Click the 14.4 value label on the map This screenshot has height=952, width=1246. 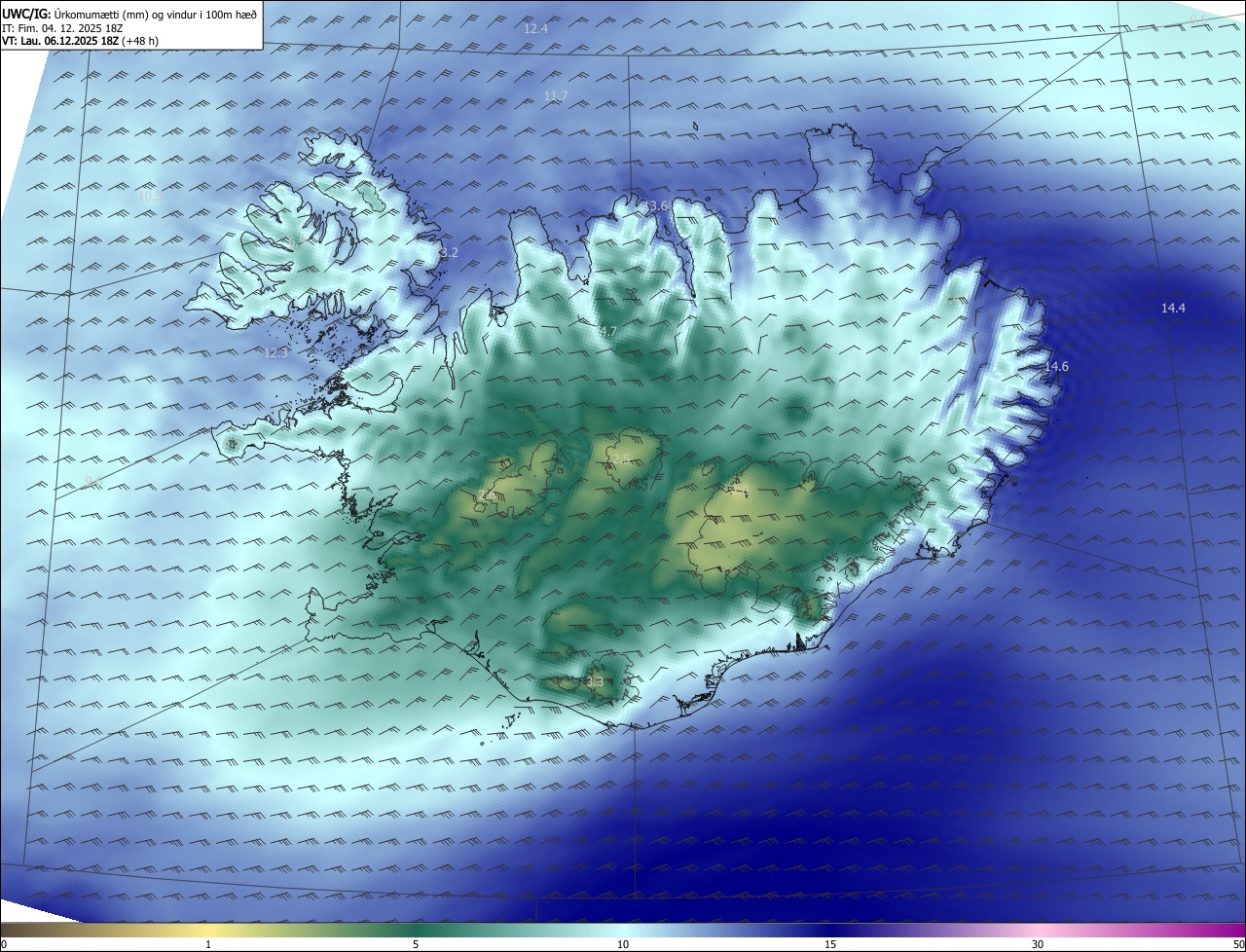pos(1173,308)
